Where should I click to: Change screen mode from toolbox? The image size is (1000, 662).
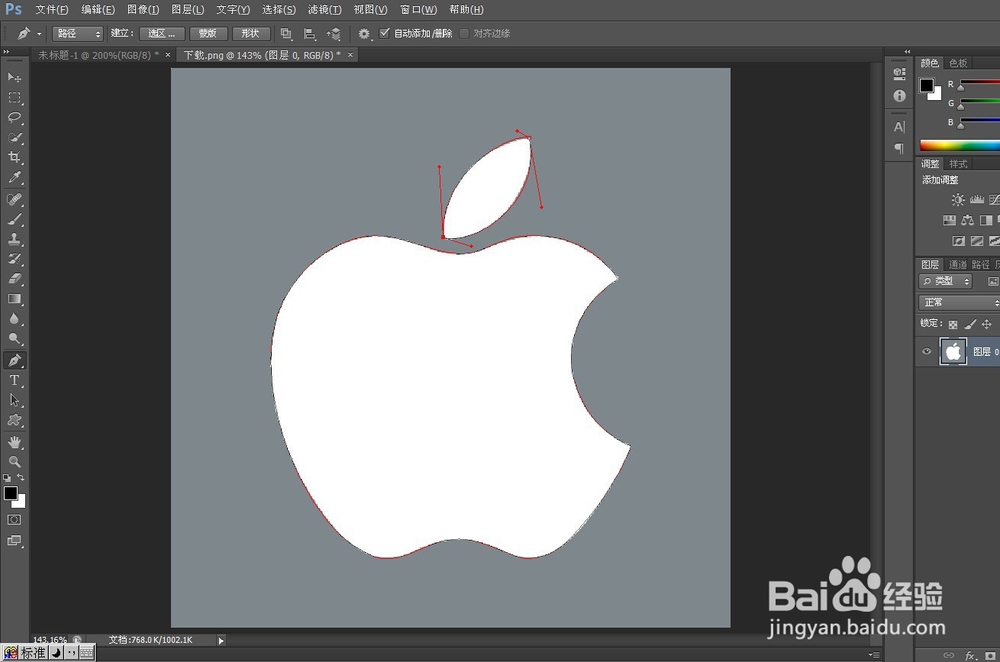point(14,541)
